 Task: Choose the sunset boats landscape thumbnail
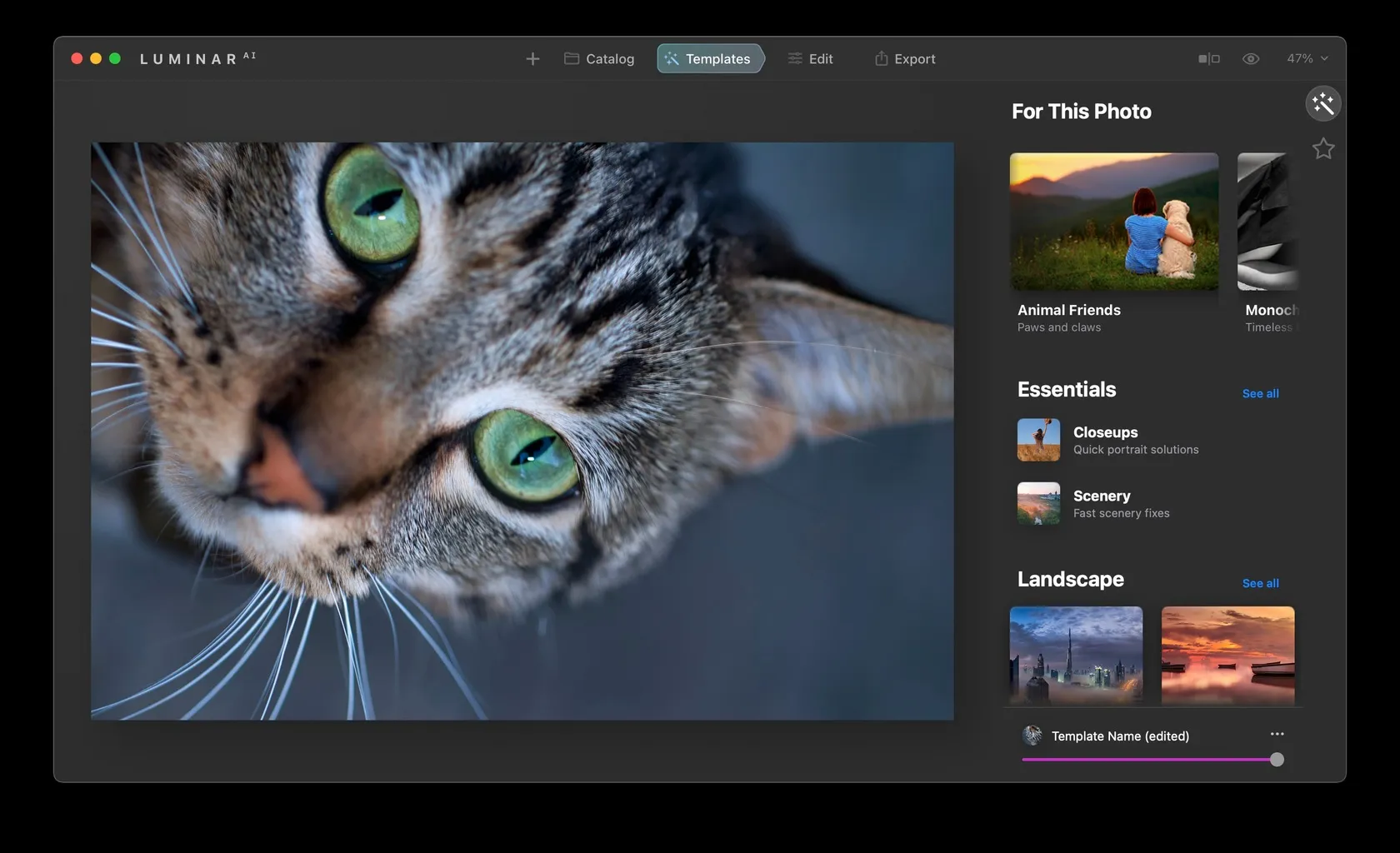tap(1227, 655)
